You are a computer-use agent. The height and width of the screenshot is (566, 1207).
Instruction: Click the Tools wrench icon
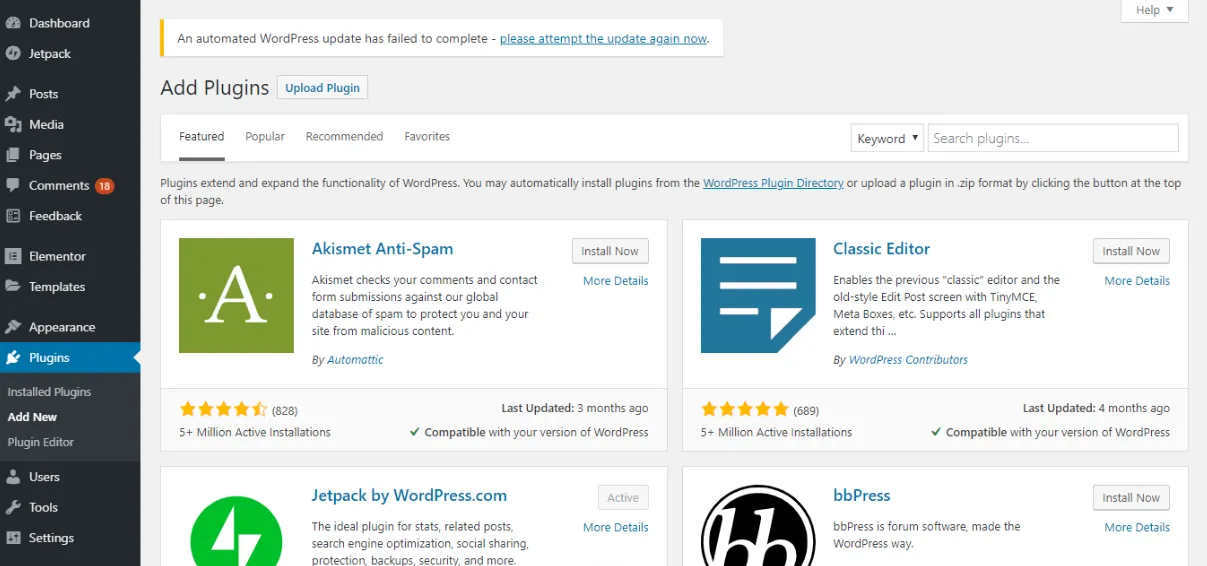[x=13, y=508]
